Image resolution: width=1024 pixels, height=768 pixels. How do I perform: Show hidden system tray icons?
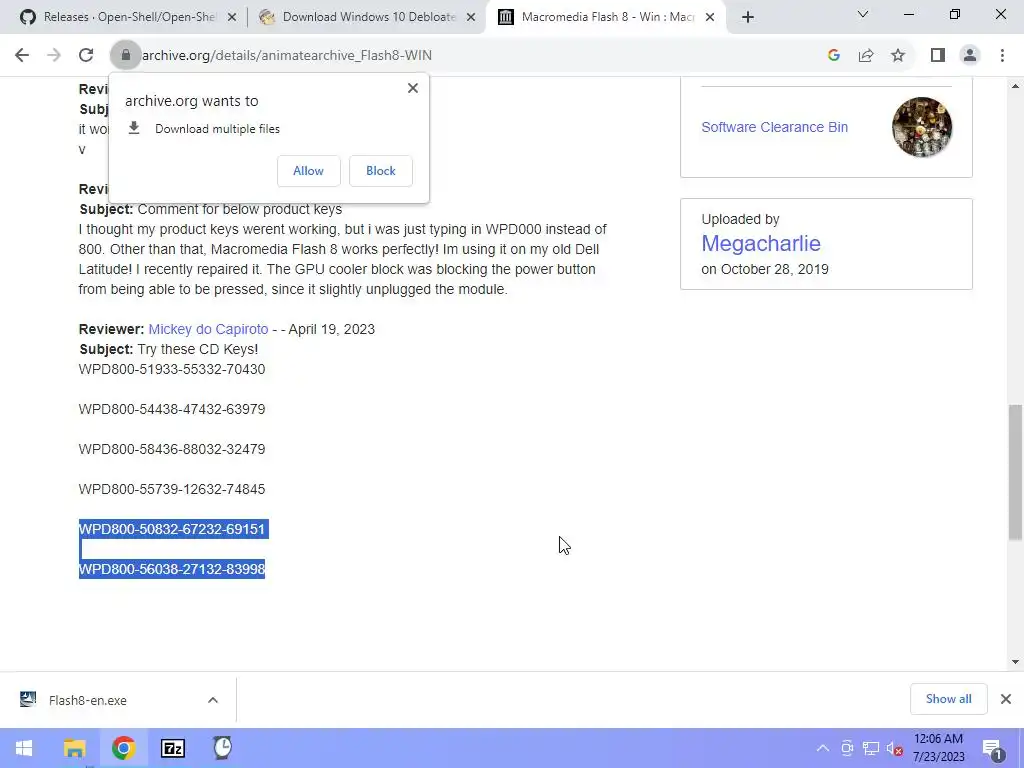823,748
